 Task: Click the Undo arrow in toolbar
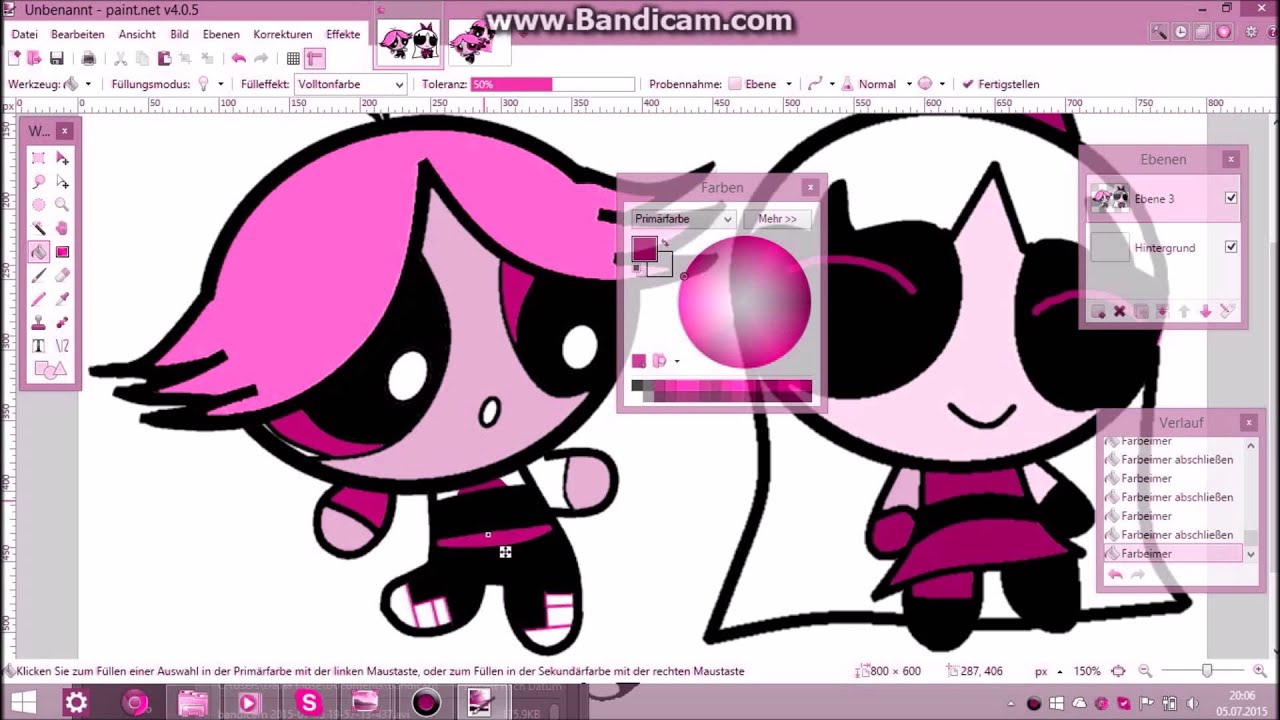(x=238, y=58)
